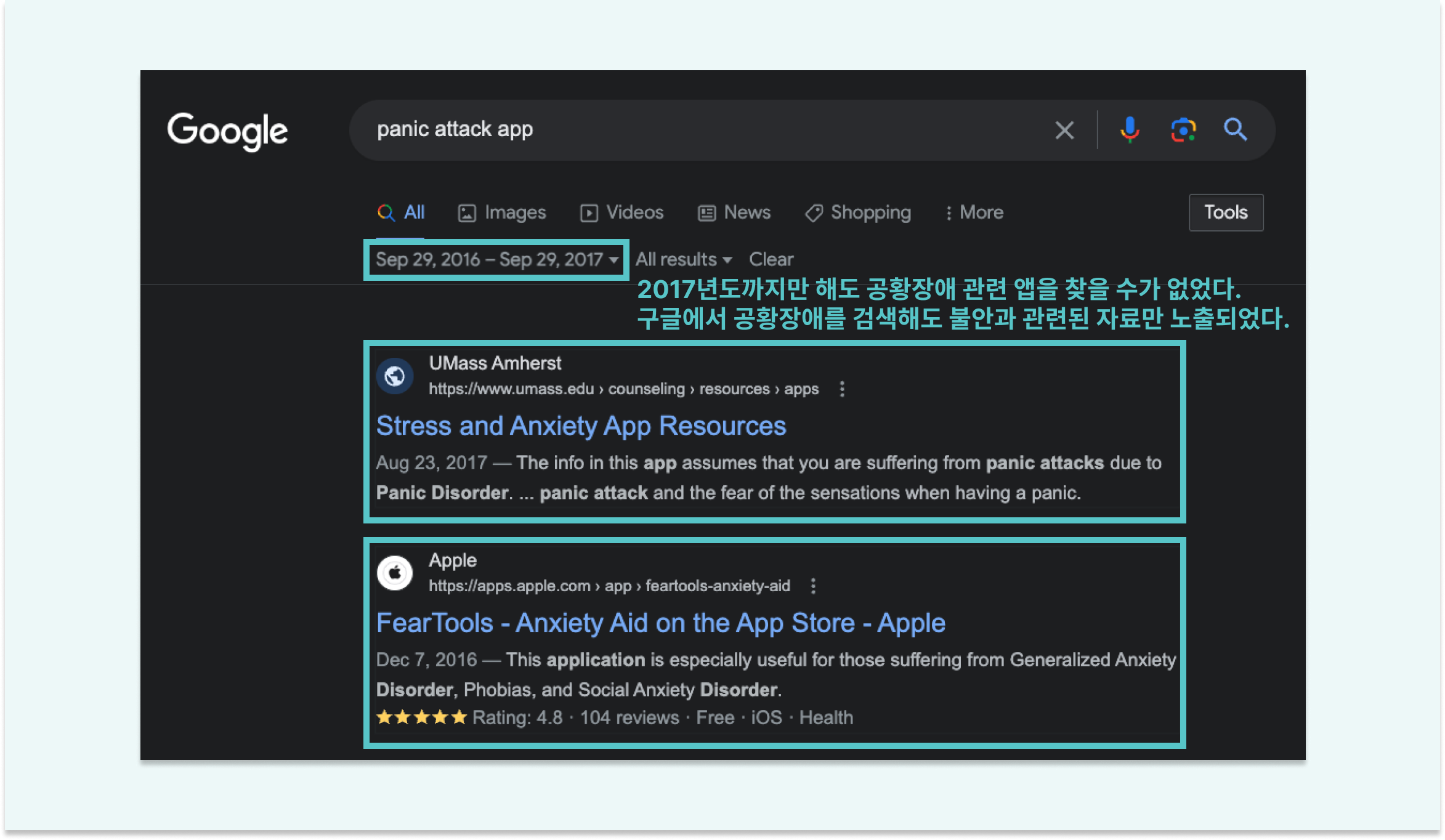The image size is (1445, 840).
Task: Click the Apple site name
Action: click(453, 560)
